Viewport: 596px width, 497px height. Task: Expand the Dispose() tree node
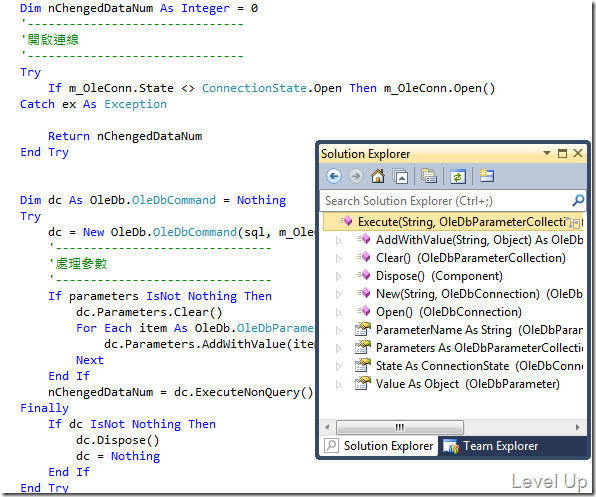(338, 276)
